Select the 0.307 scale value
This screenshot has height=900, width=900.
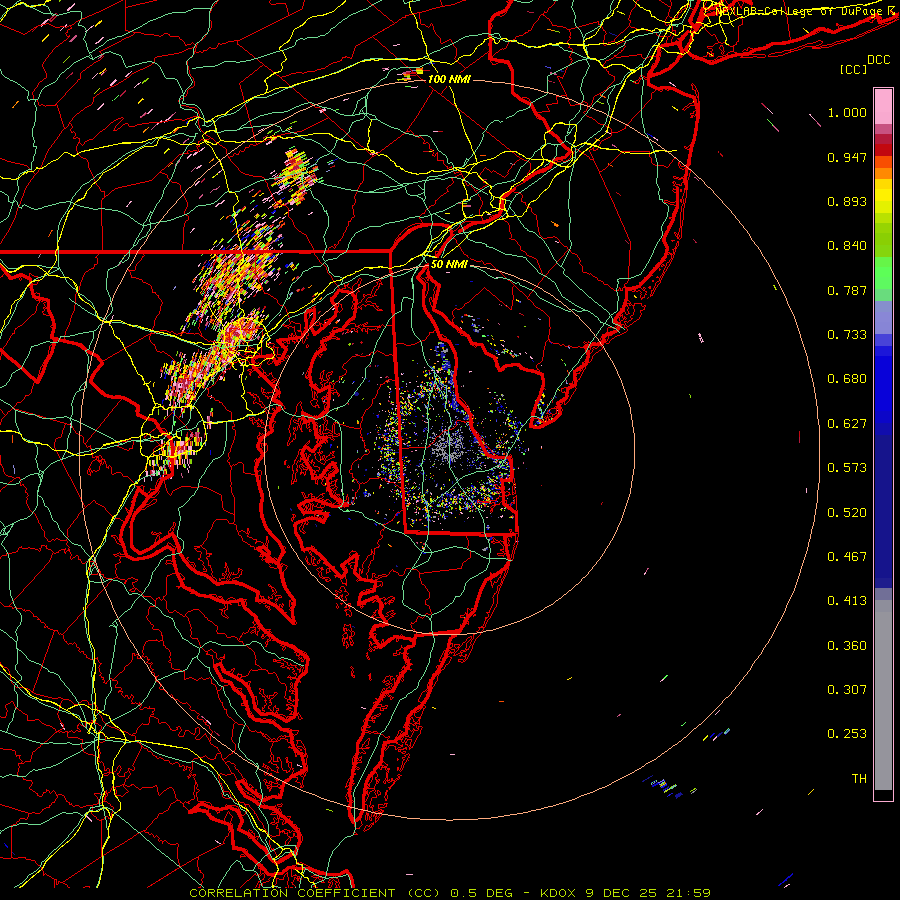tap(847, 690)
